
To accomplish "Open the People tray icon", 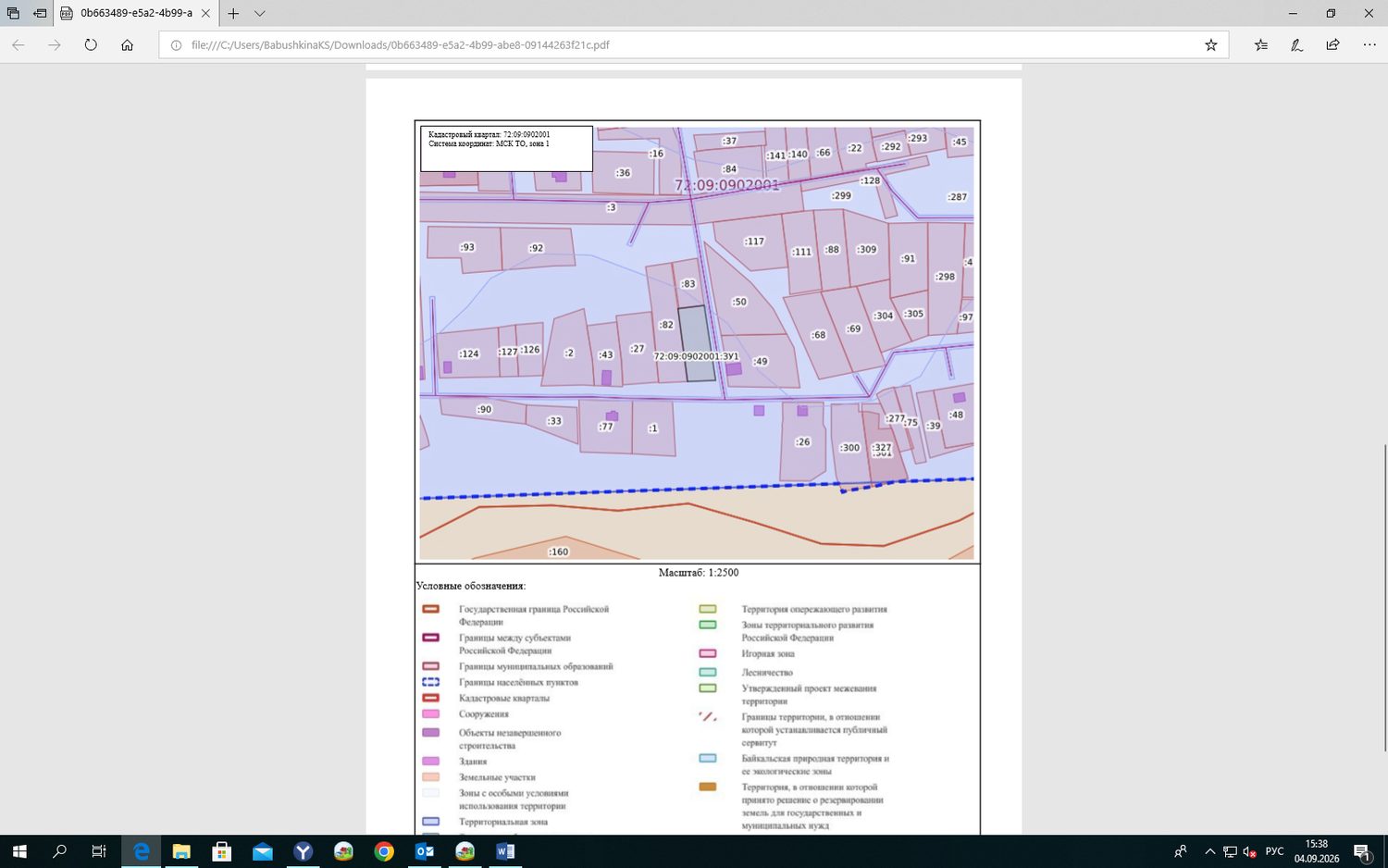I will coord(1181,851).
